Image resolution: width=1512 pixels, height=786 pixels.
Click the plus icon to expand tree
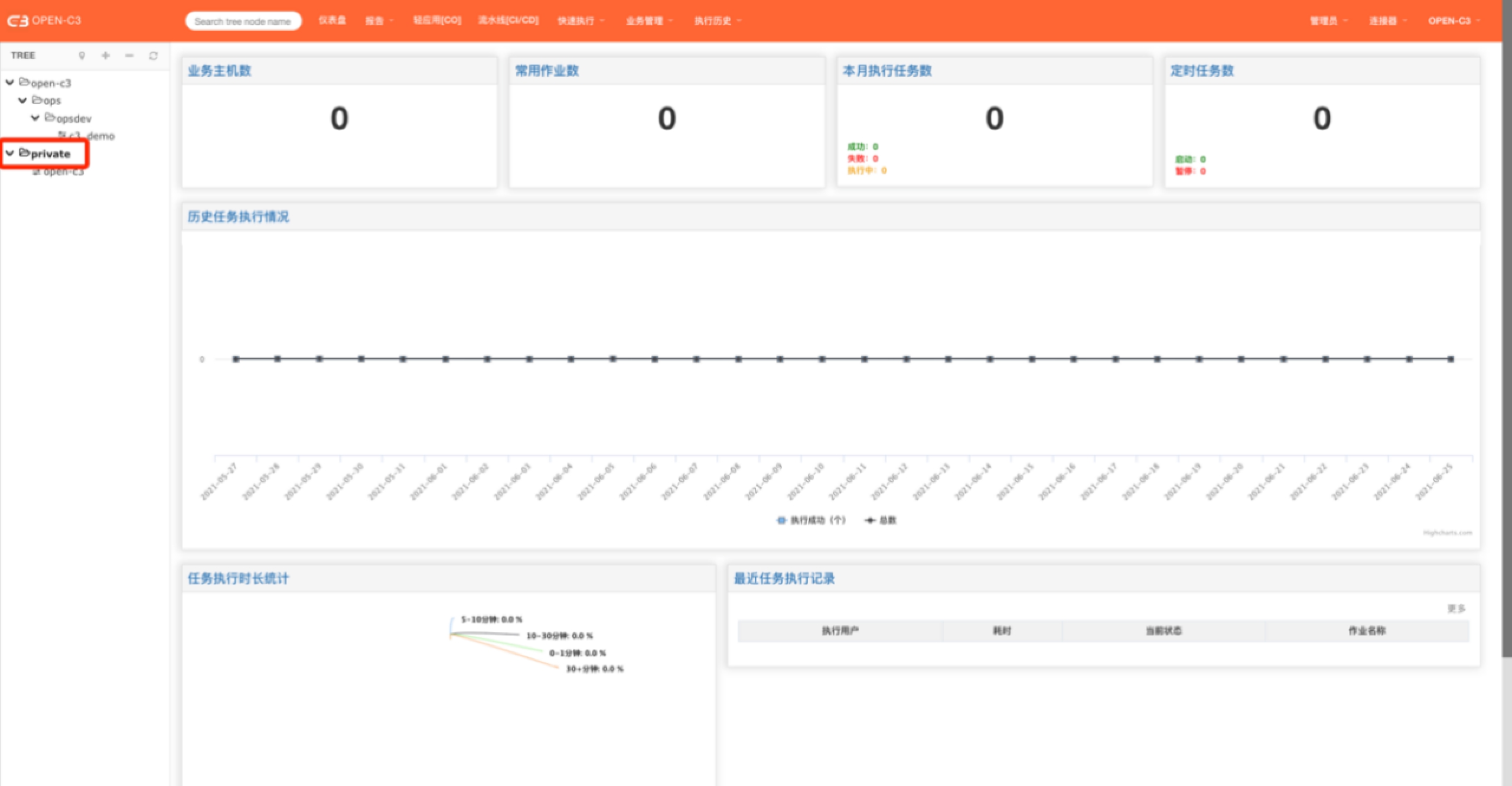tap(106, 56)
